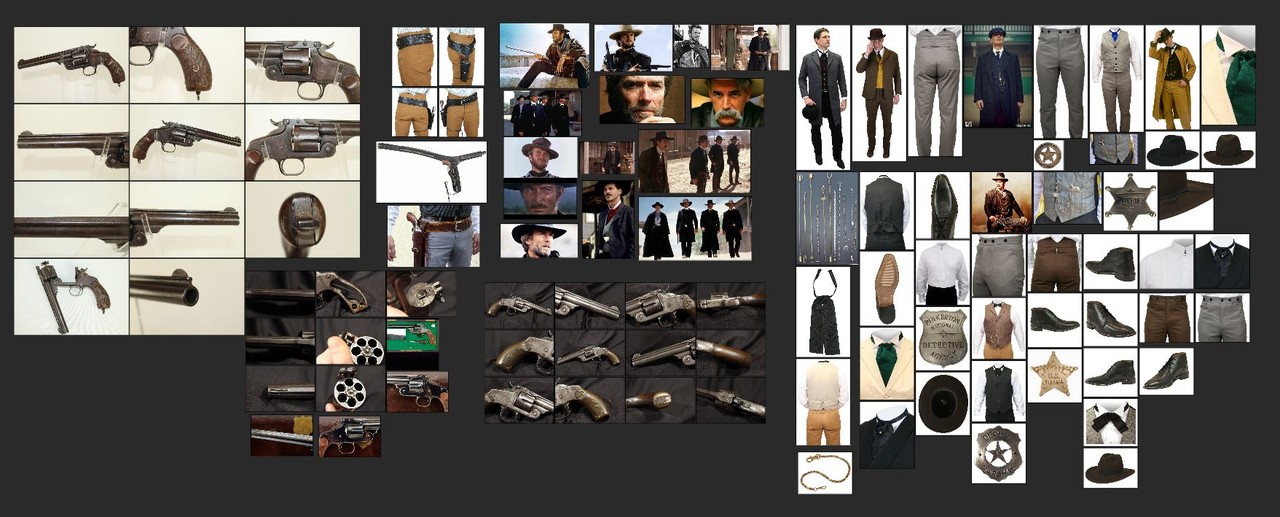
Task: Click the black hat at bottom of clothing group
Action: coord(1110,468)
